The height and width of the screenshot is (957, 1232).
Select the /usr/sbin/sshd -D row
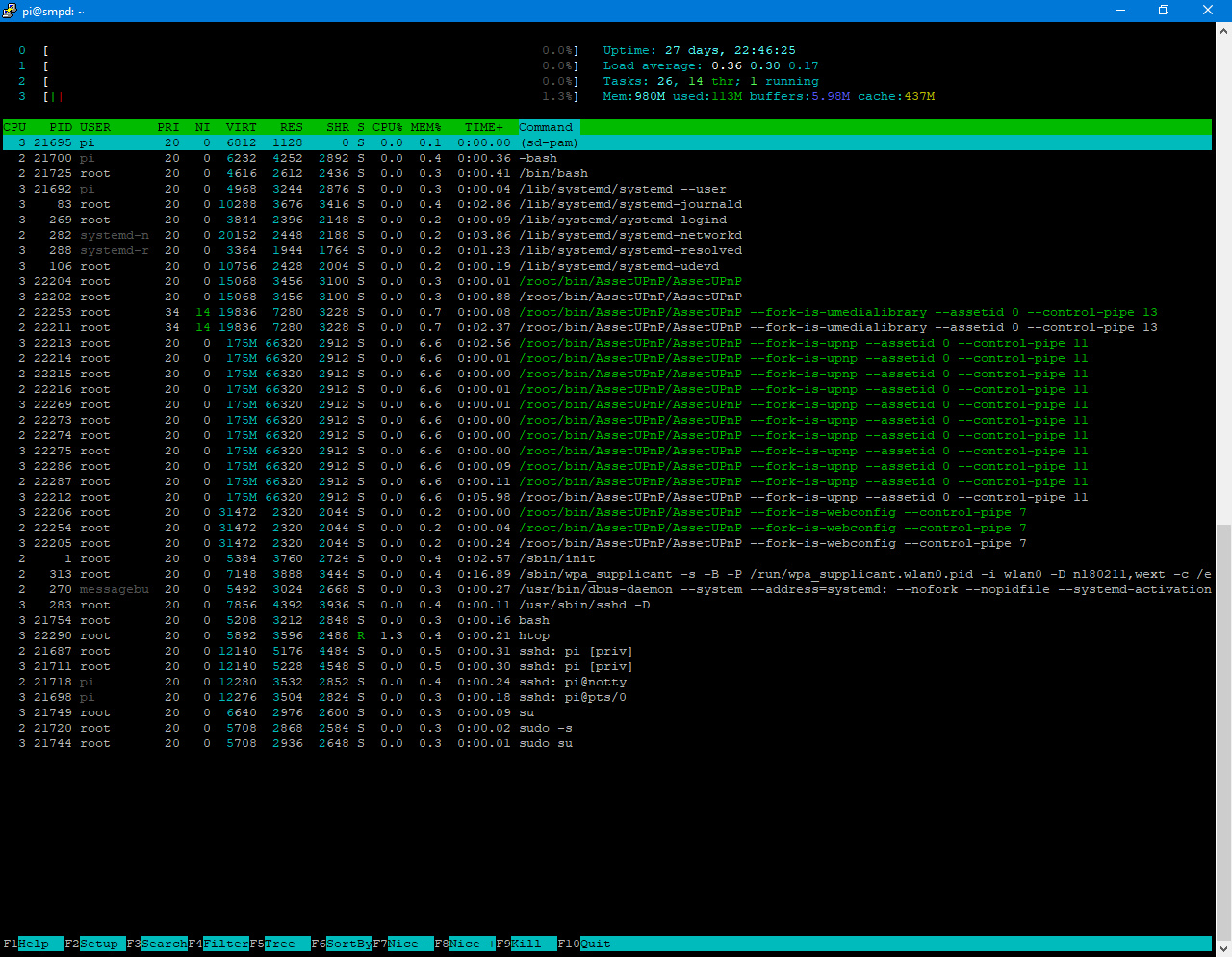pos(607,605)
